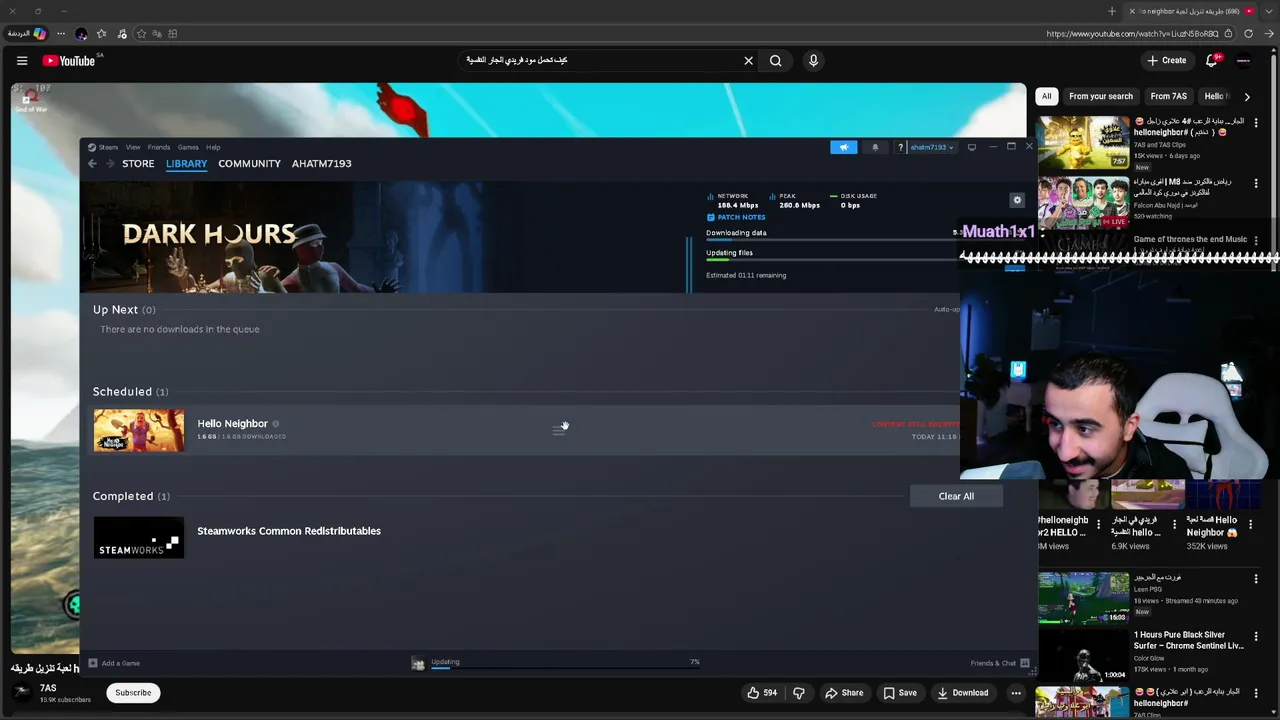Select the From your search chip

(x=1101, y=97)
